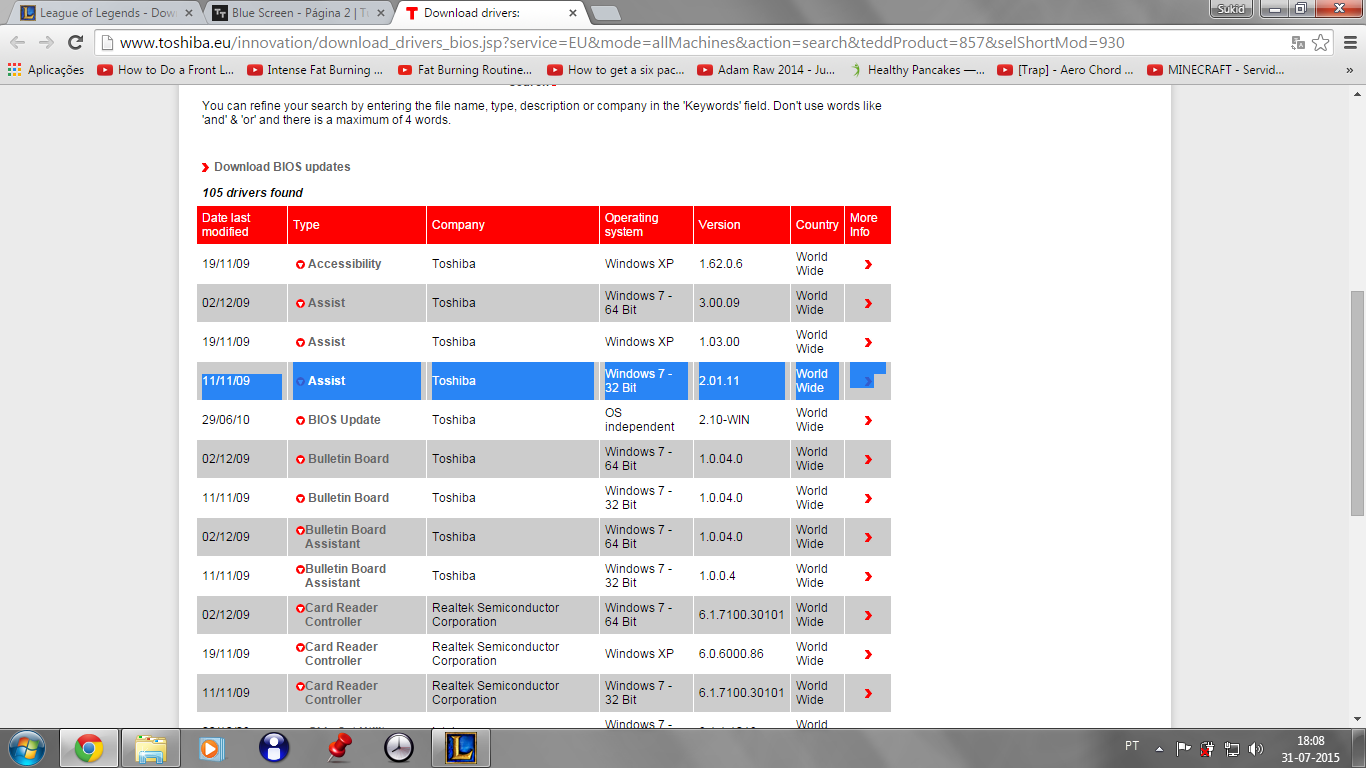The height and width of the screenshot is (768, 1366).
Task: Open the Intense Fat Burning bookmark
Action: pyautogui.click(x=316, y=70)
